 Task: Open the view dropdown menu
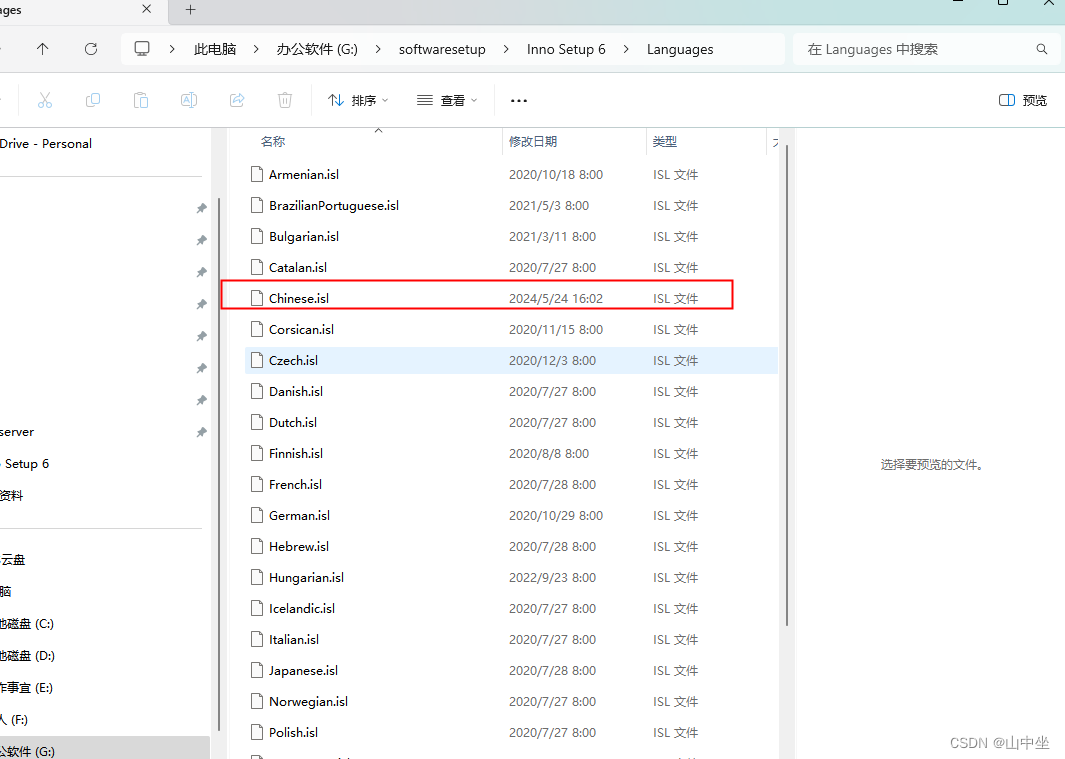pyautogui.click(x=447, y=101)
